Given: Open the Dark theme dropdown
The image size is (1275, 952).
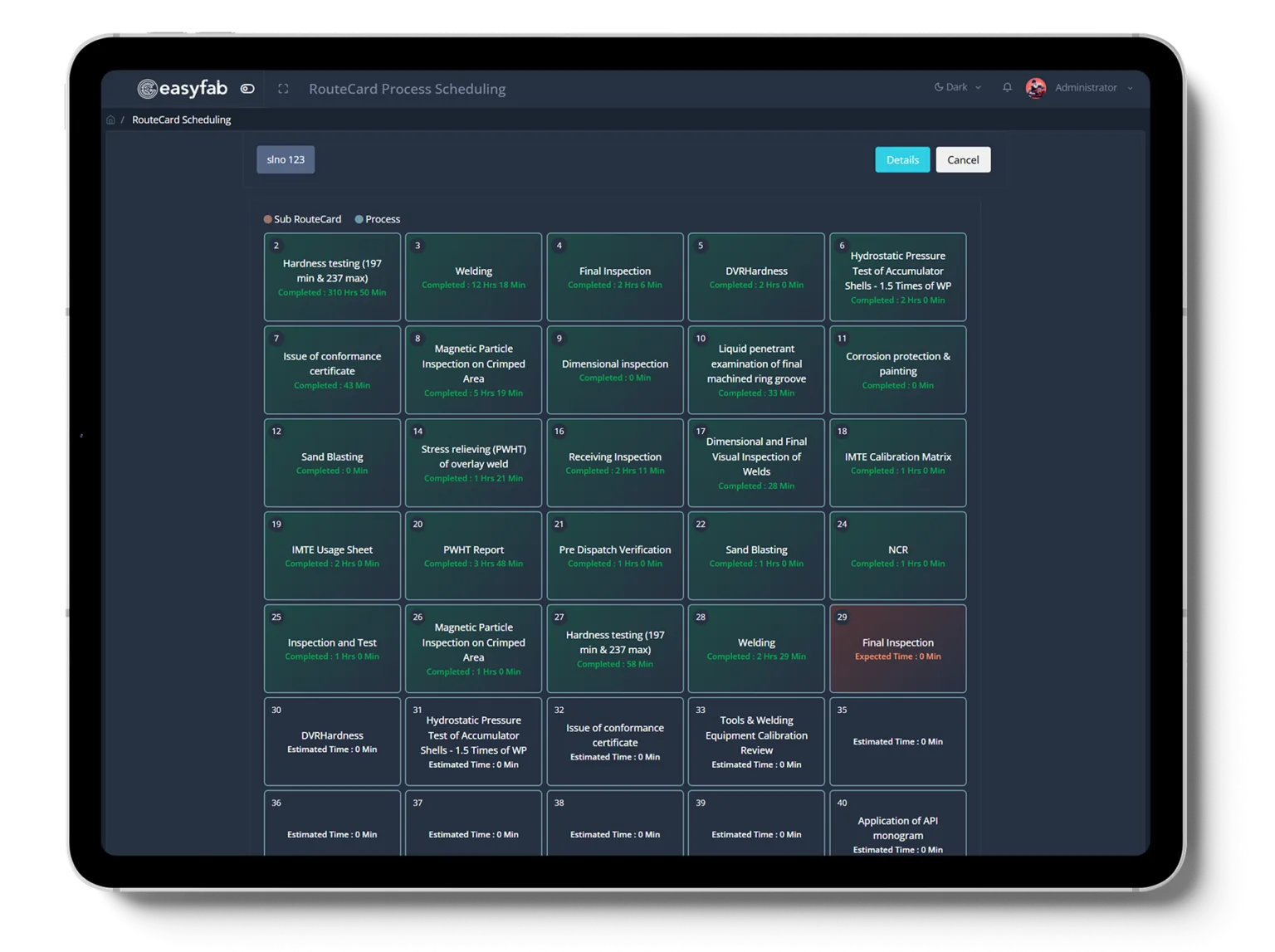Looking at the screenshot, I should [x=957, y=87].
